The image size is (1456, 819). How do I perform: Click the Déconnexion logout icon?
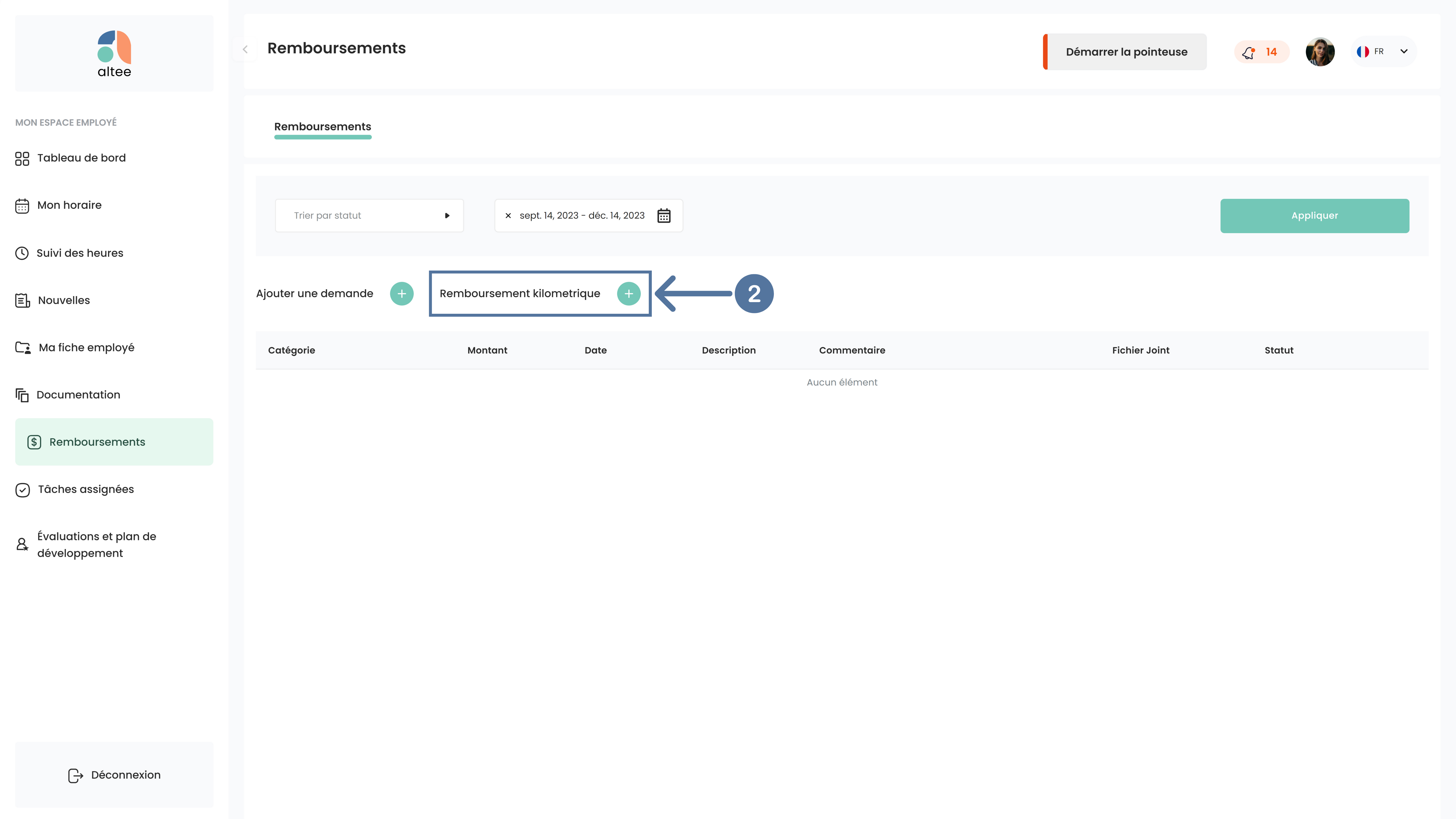76,776
